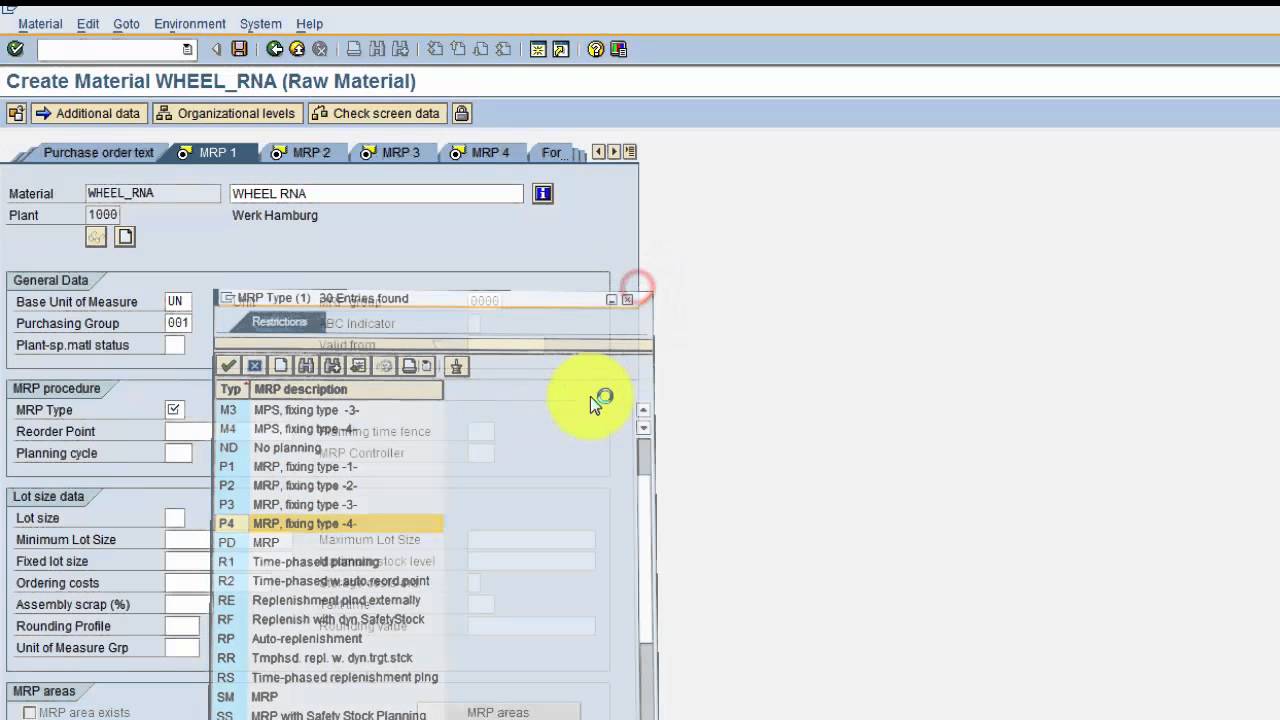Click the Generate Shortcut icon
Viewport: 1280px width, 720px height.
click(561, 49)
